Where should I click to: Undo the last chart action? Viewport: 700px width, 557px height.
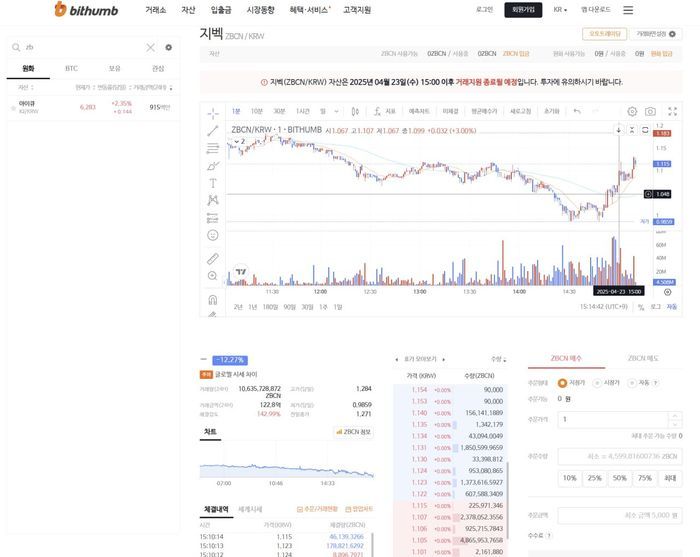[x=577, y=111]
